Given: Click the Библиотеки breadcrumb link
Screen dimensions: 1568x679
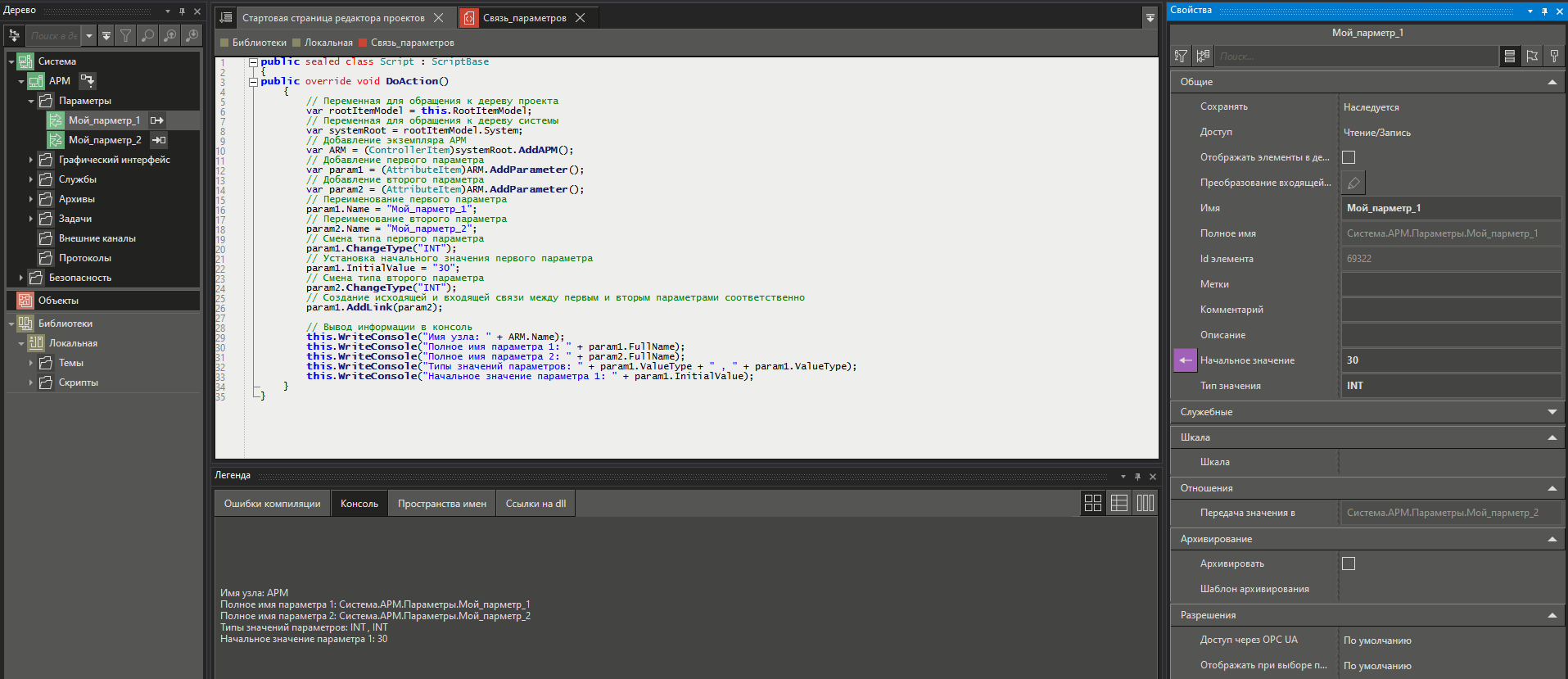Looking at the screenshot, I should pos(259,43).
